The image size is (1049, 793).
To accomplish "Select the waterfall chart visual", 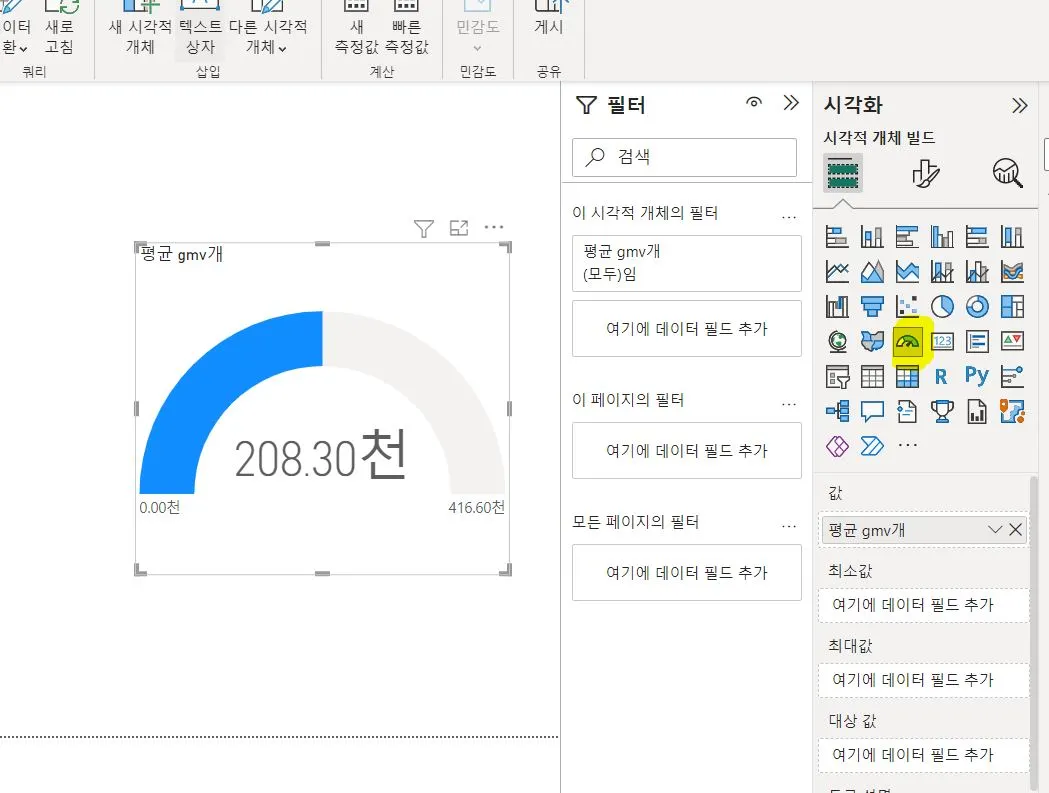I will click(x=837, y=306).
